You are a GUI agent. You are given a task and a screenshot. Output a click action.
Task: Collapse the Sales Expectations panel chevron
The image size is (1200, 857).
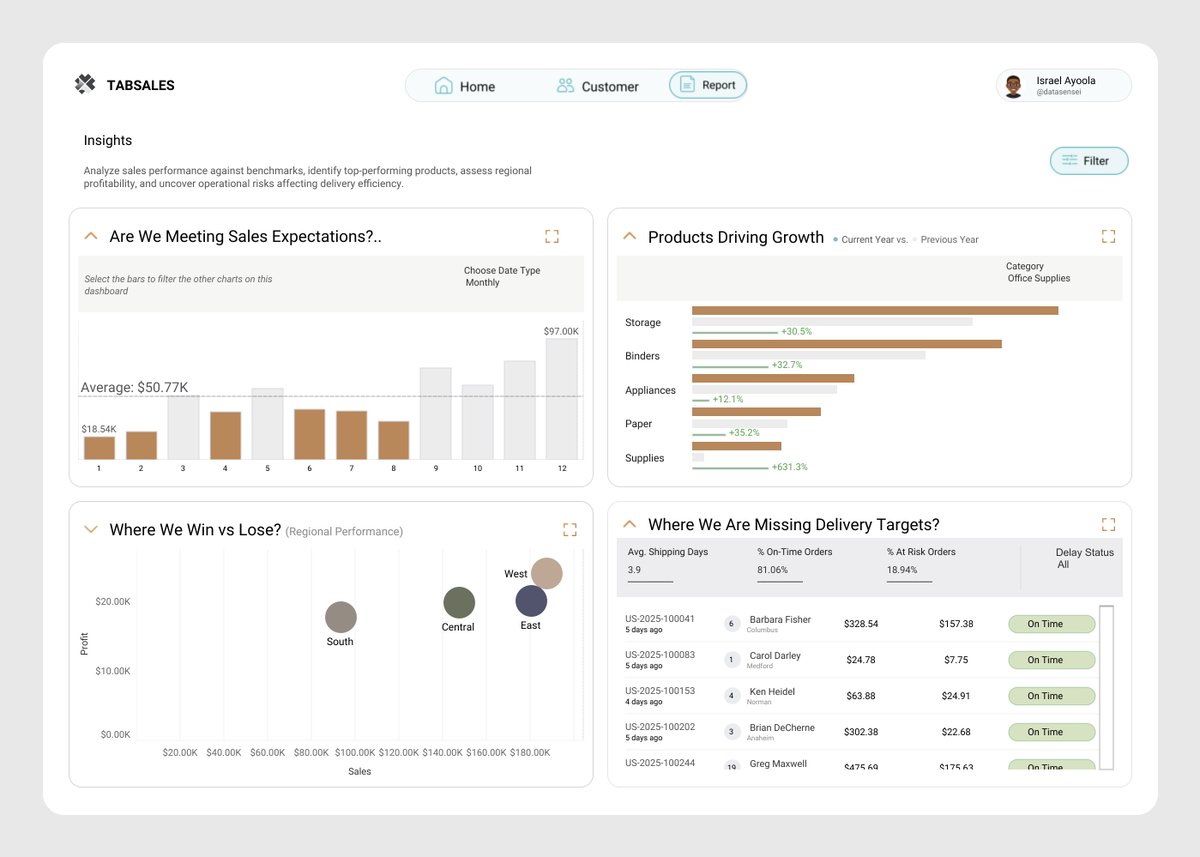(91, 236)
